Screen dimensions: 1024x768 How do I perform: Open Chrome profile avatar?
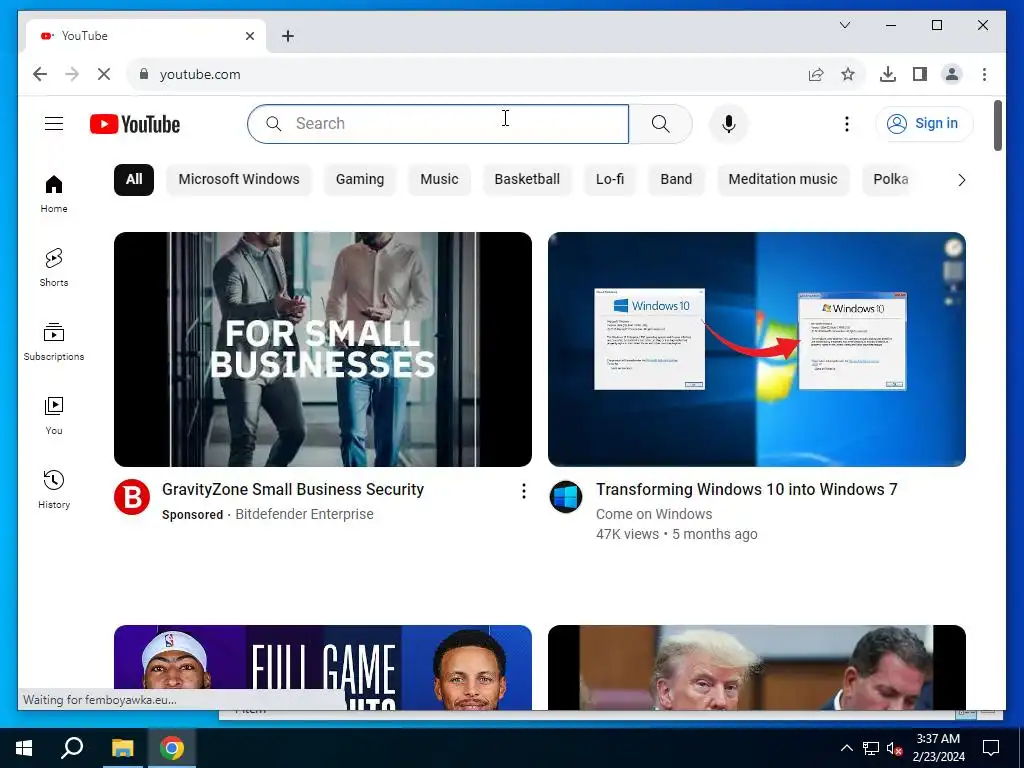tap(952, 74)
